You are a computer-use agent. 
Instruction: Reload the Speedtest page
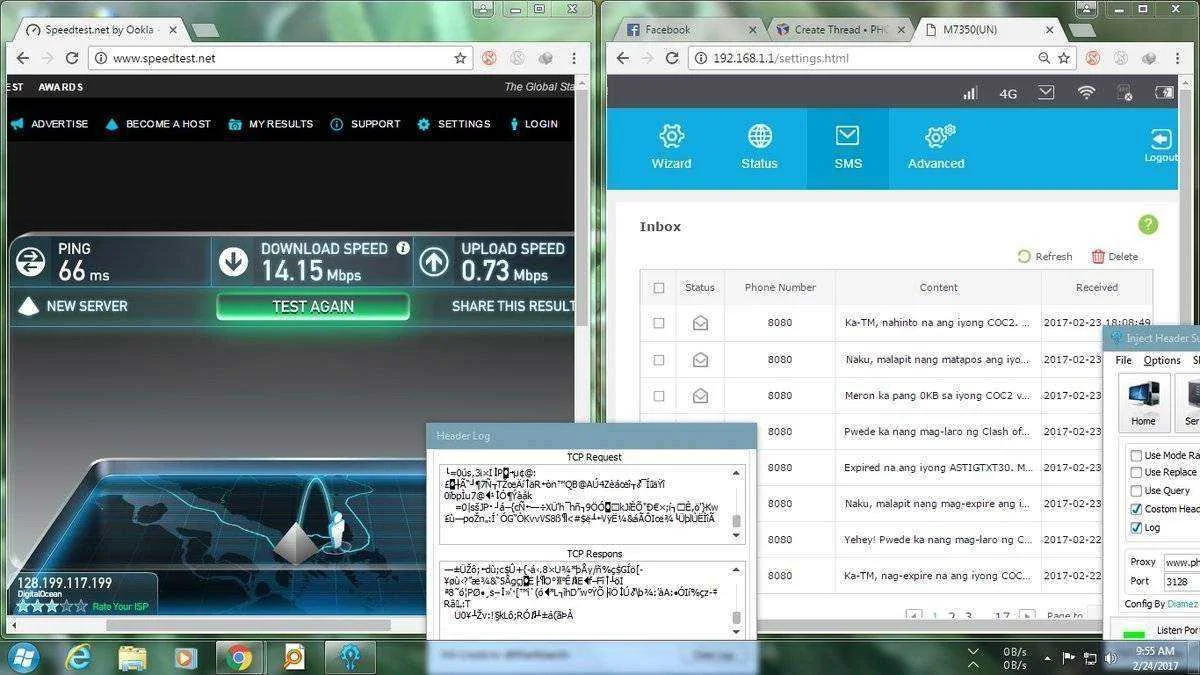click(74, 58)
